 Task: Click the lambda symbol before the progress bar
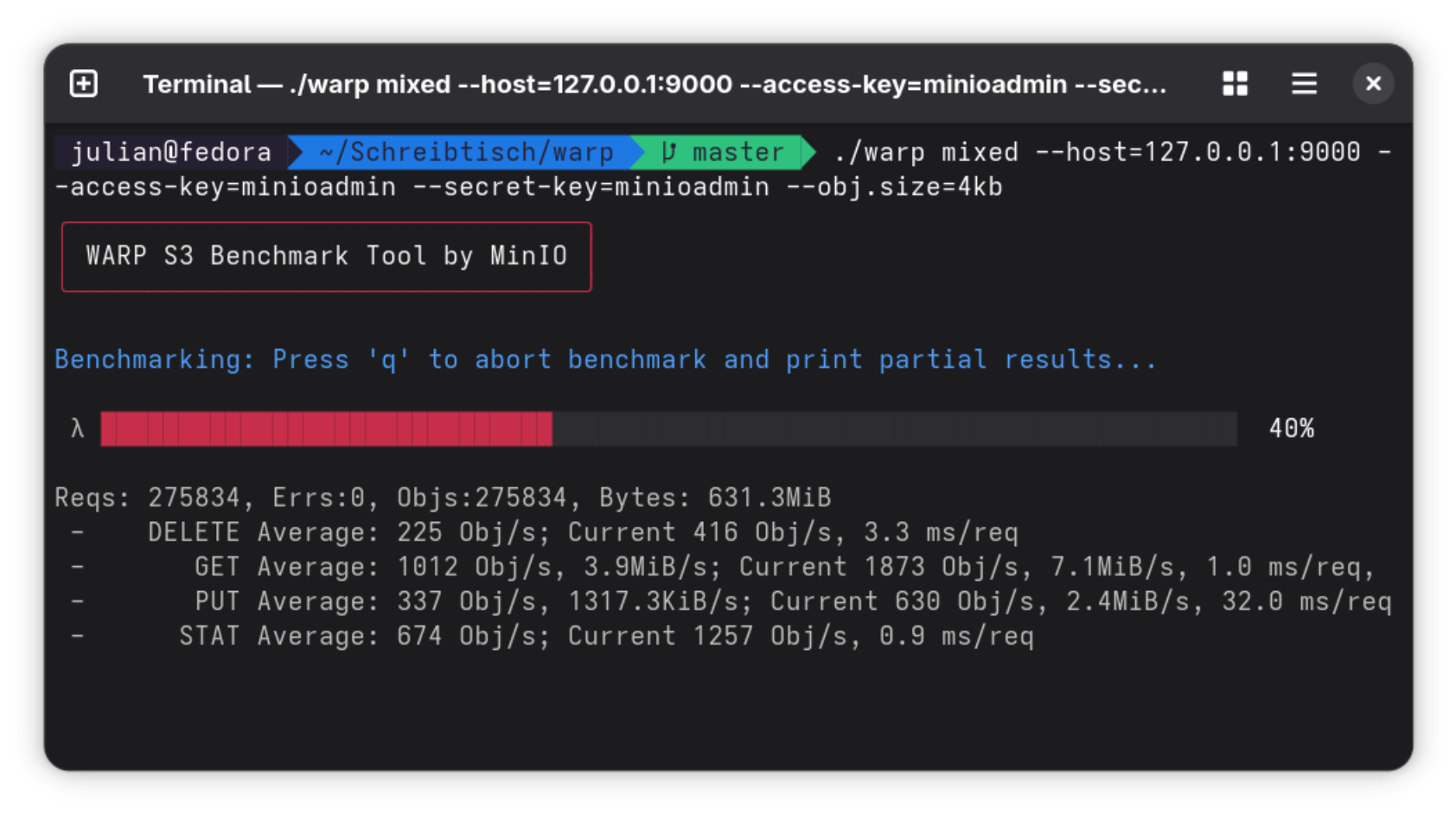(x=77, y=429)
